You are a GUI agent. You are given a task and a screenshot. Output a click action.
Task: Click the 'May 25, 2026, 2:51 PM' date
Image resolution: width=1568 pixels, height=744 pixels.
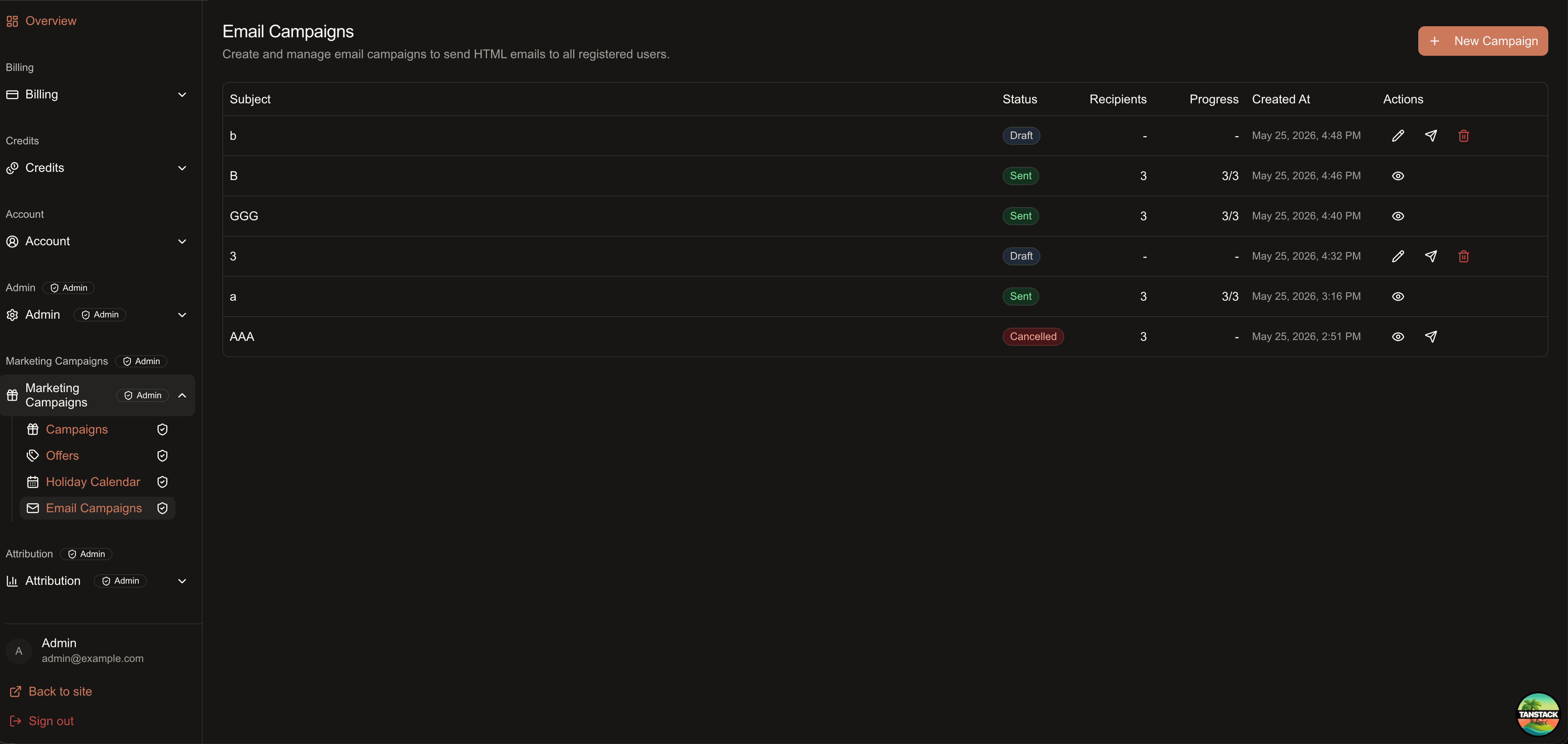pyautogui.click(x=1306, y=336)
